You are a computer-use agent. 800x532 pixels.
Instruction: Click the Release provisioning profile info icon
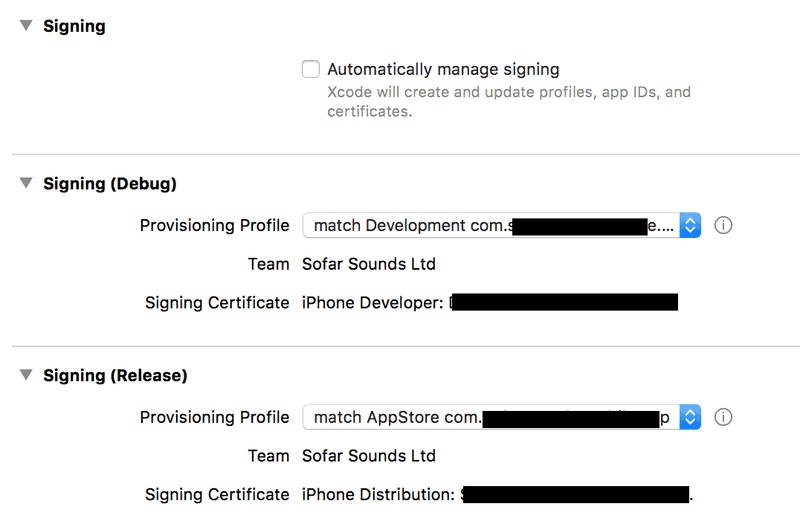(x=724, y=418)
